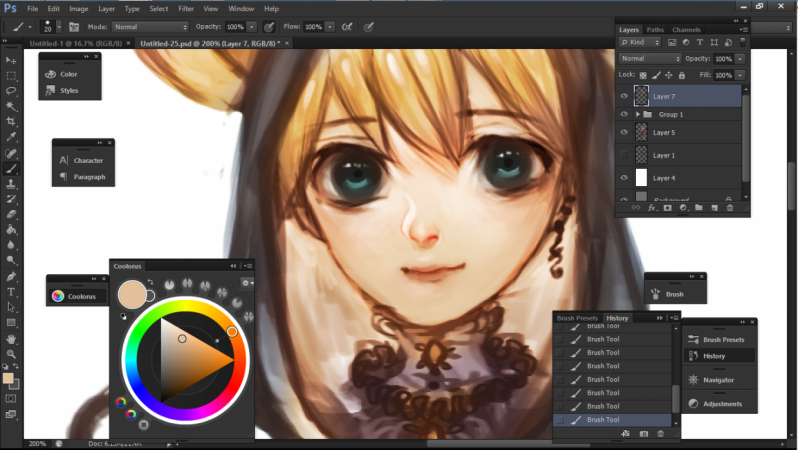
Task: Select the Crop tool
Action: click(x=11, y=122)
